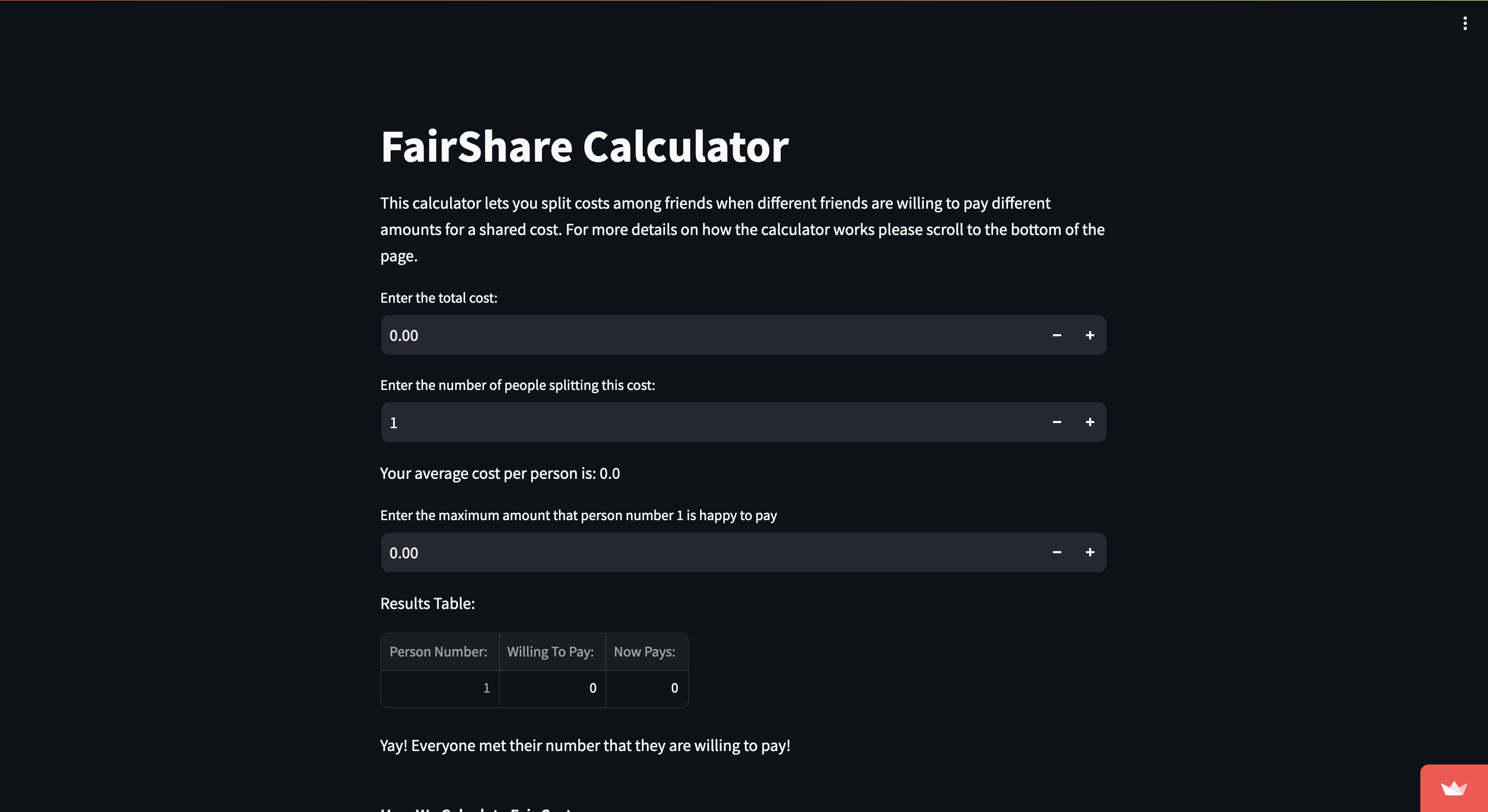Click the Willing To Pay column header
The height and width of the screenshot is (812, 1488).
550,652
